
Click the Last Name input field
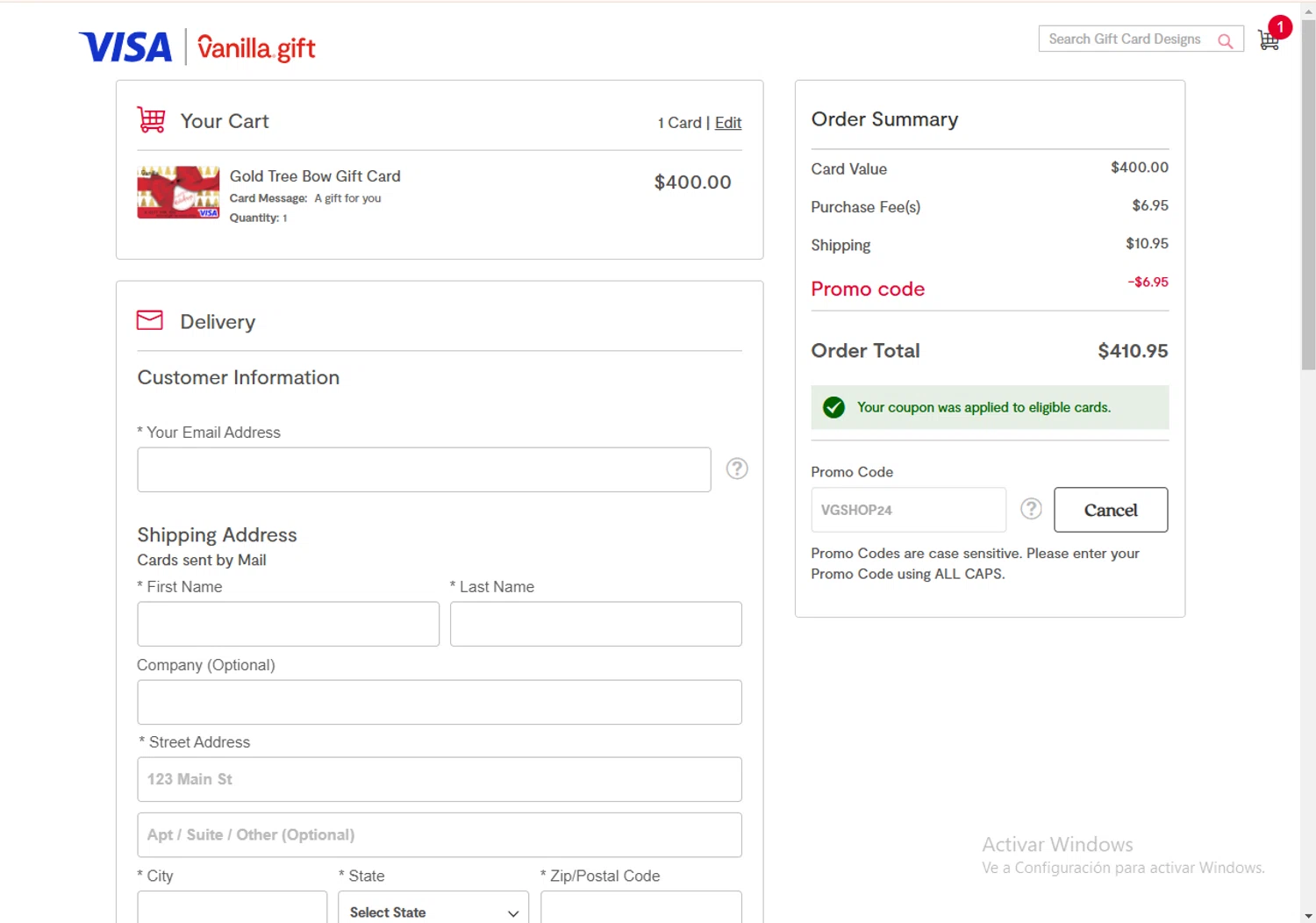point(596,624)
